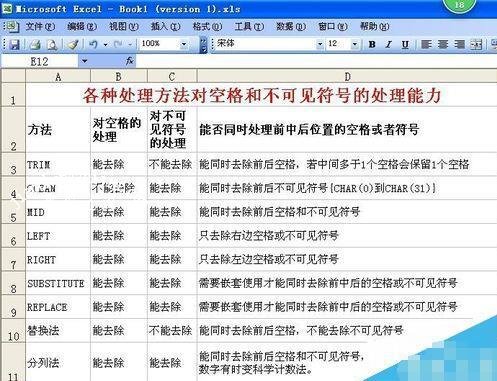497x381 pixels.
Task: Select row 10 header
Action: [x=13, y=331]
